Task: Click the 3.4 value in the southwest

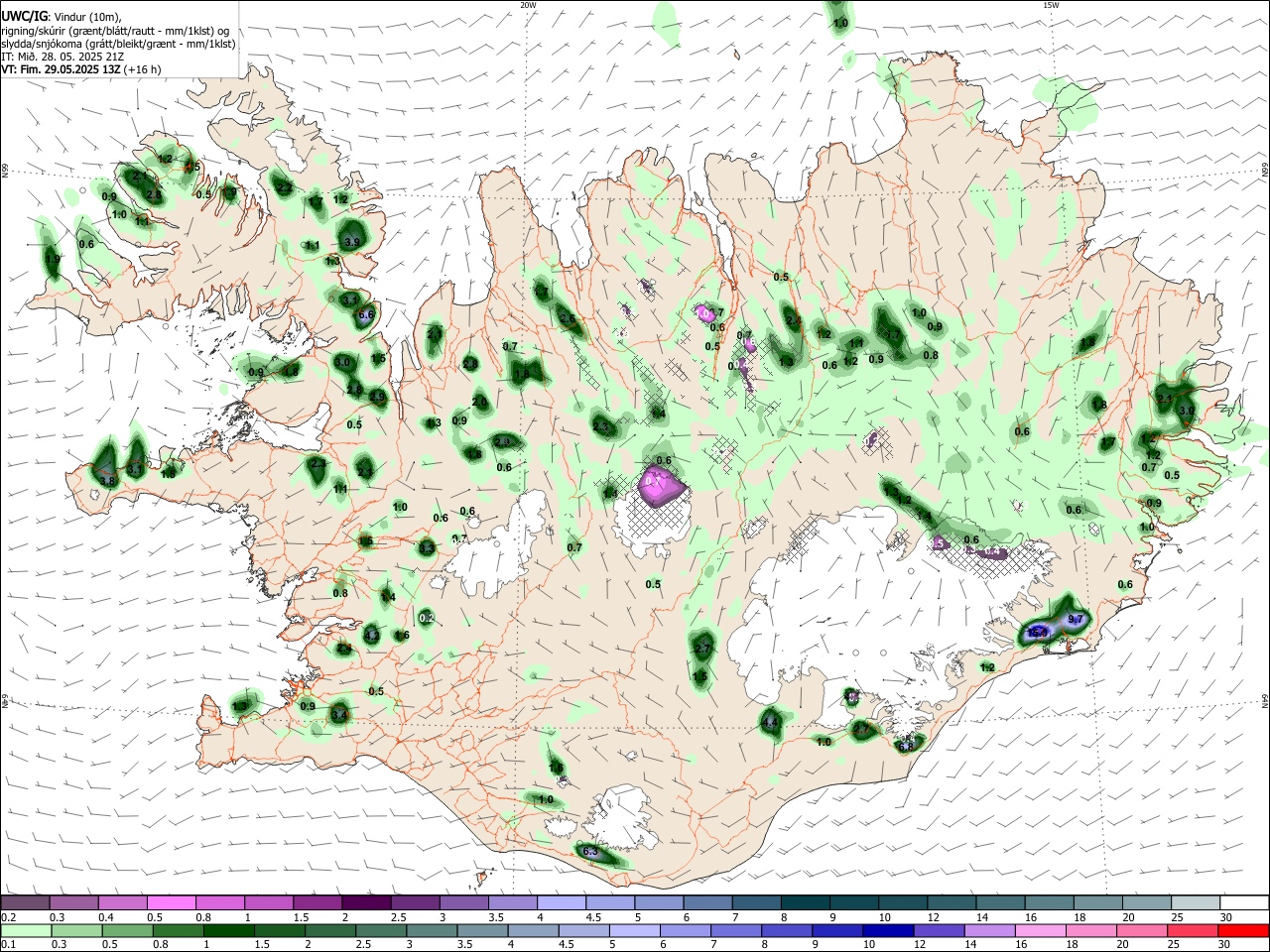Action: pos(339,714)
